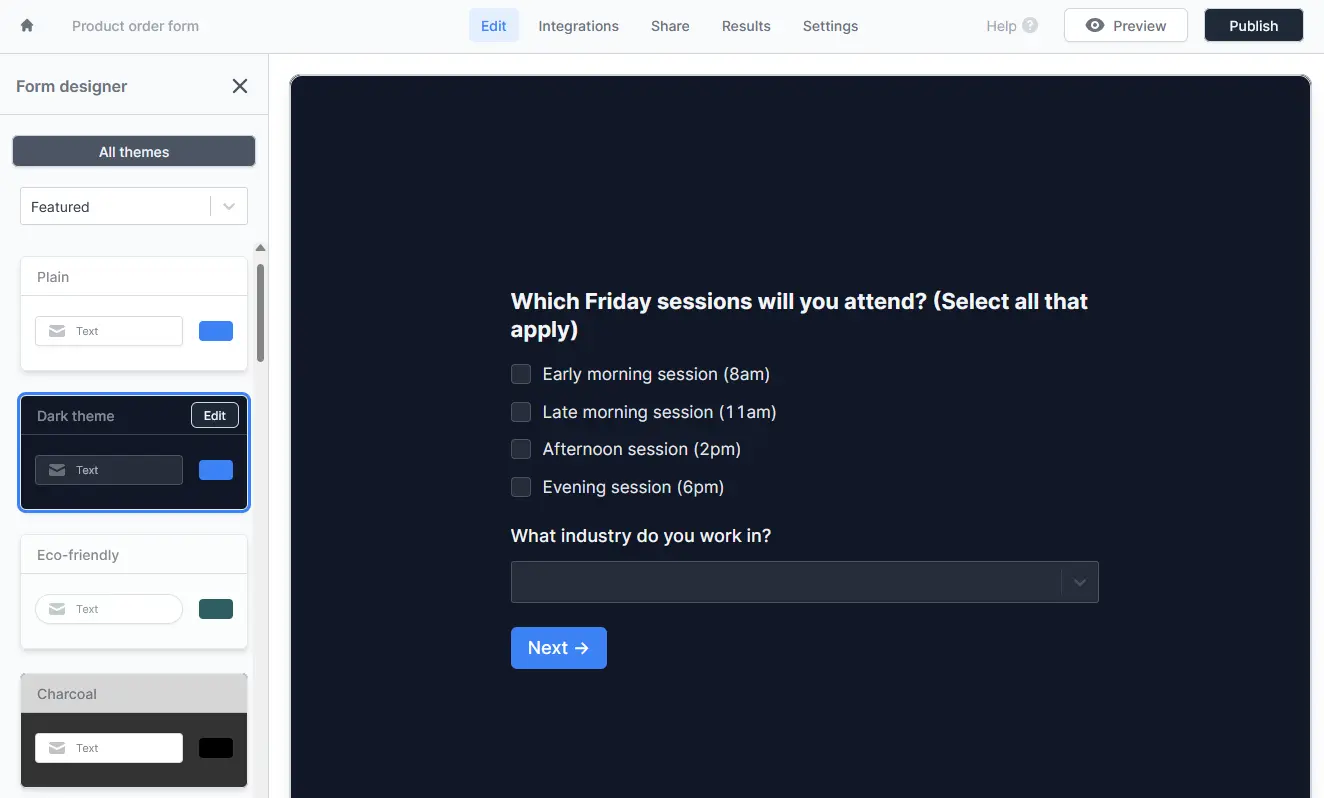Image resolution: width=1324 pixels, height=798 pixels.
Task: Click the Next arrow button
Action: point(559,648)
